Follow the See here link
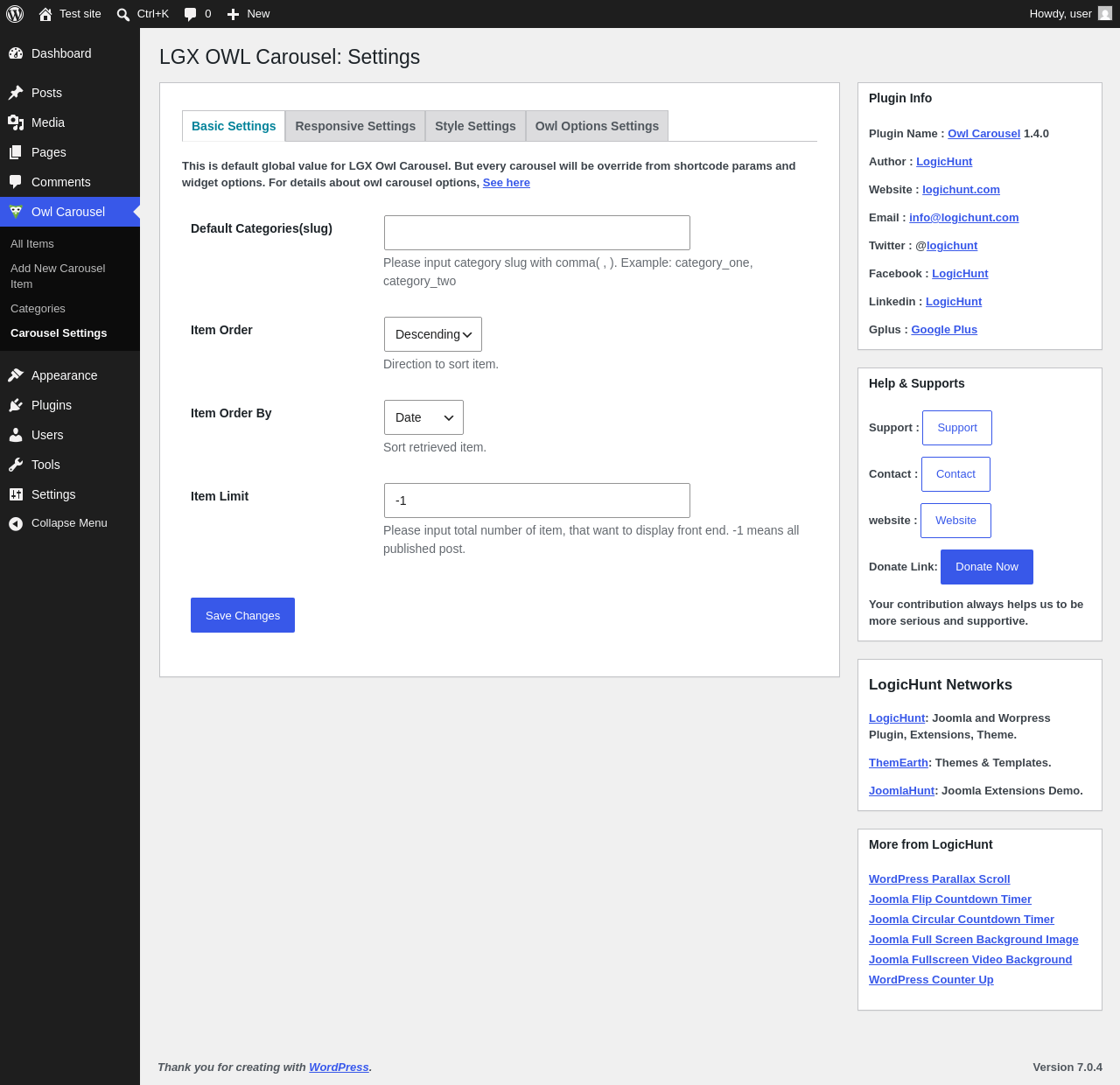The image size is (1120, 1085). tap(507, 183)
